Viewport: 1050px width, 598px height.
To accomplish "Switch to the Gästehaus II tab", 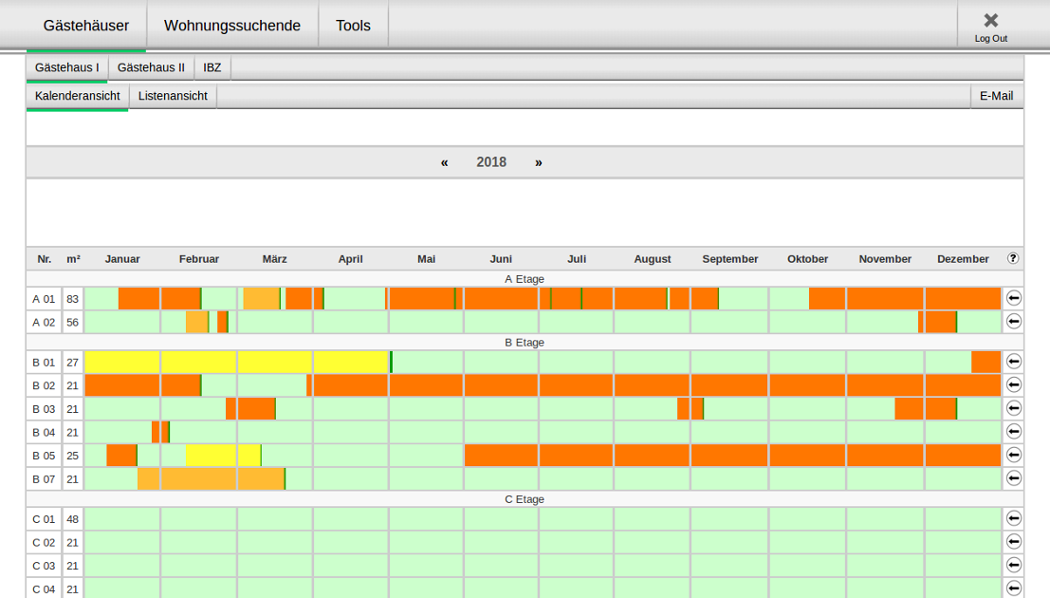I will [151, 68].
